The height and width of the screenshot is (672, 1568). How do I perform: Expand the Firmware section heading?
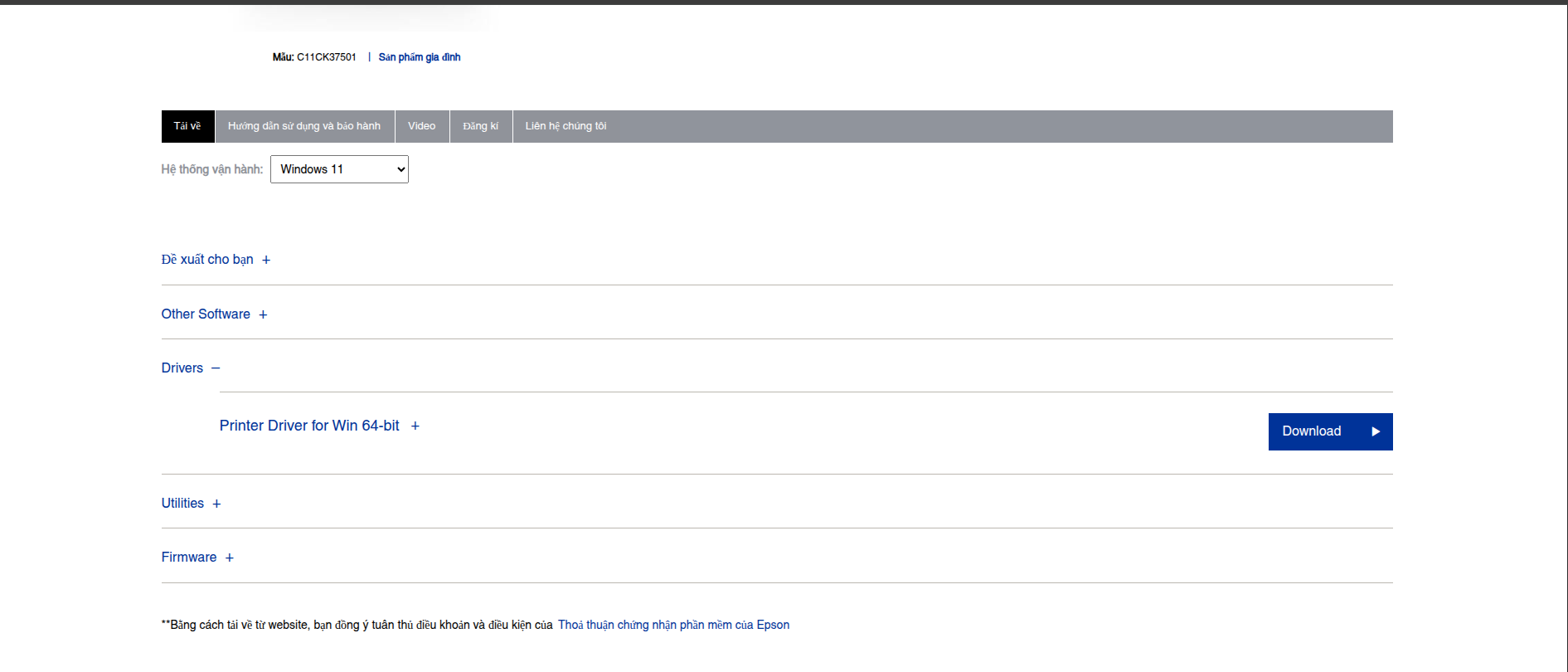point(189,558)
